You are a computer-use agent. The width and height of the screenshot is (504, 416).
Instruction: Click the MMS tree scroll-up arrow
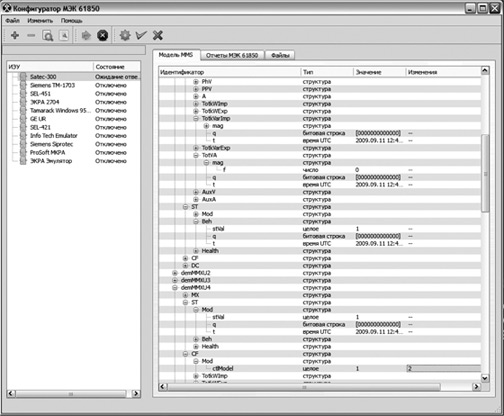[x=485, y=70]
